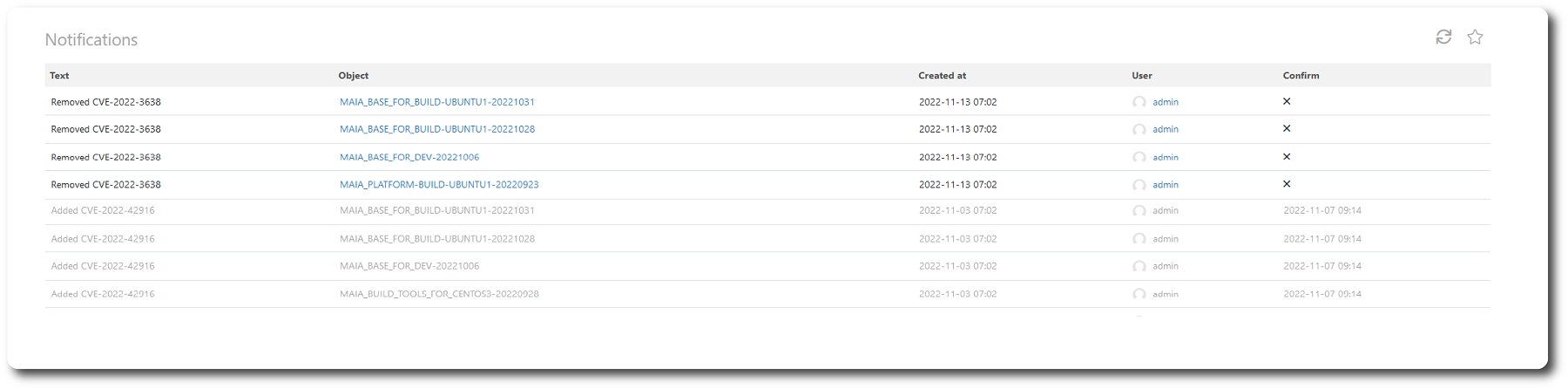Screen dimensions: 1568x389
Task: Refresh the Notifications list
Action: (x=1443, y=37)
